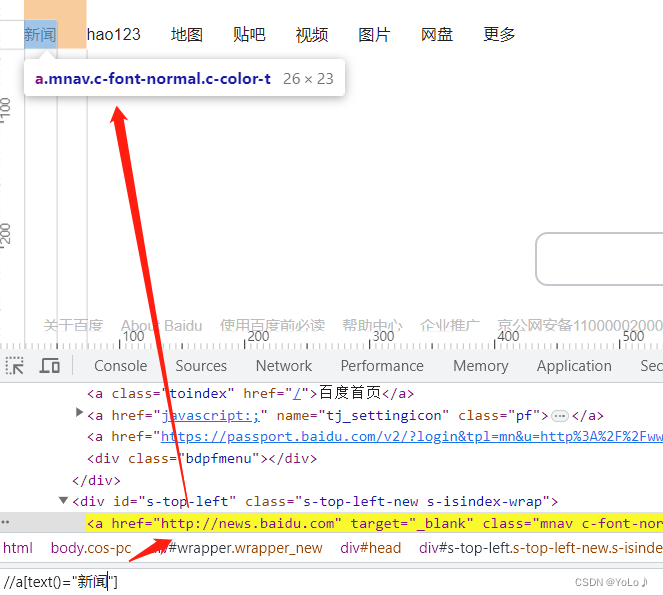Switch to the Sources tab
Viewport: 663px width, 596px height.
(201, 366)
